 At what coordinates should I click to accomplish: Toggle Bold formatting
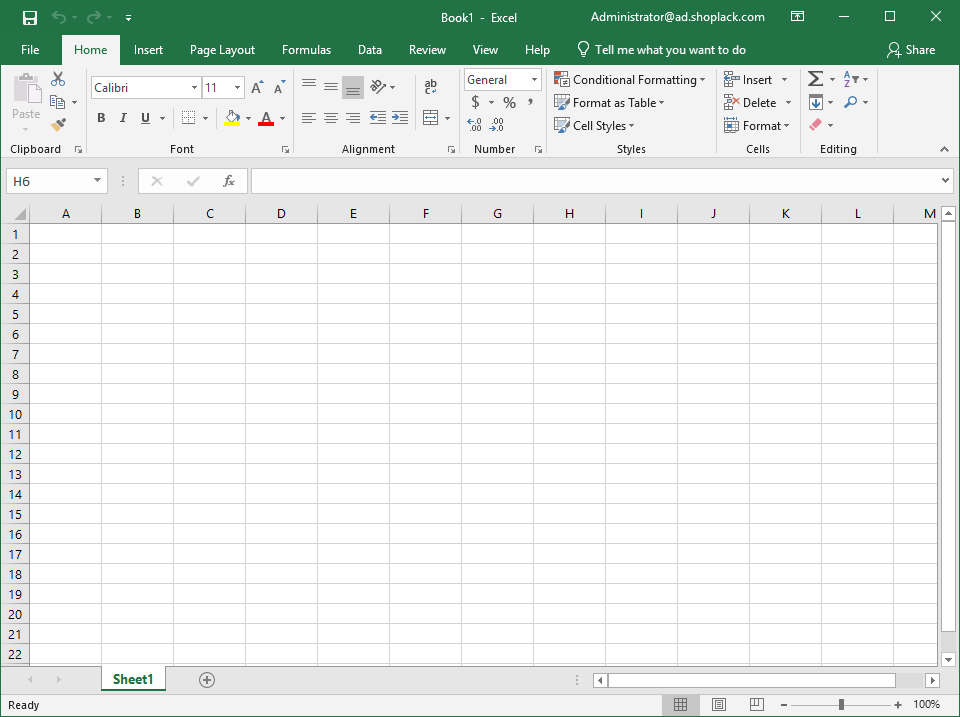pyautogui.click(x=101, y=118)
